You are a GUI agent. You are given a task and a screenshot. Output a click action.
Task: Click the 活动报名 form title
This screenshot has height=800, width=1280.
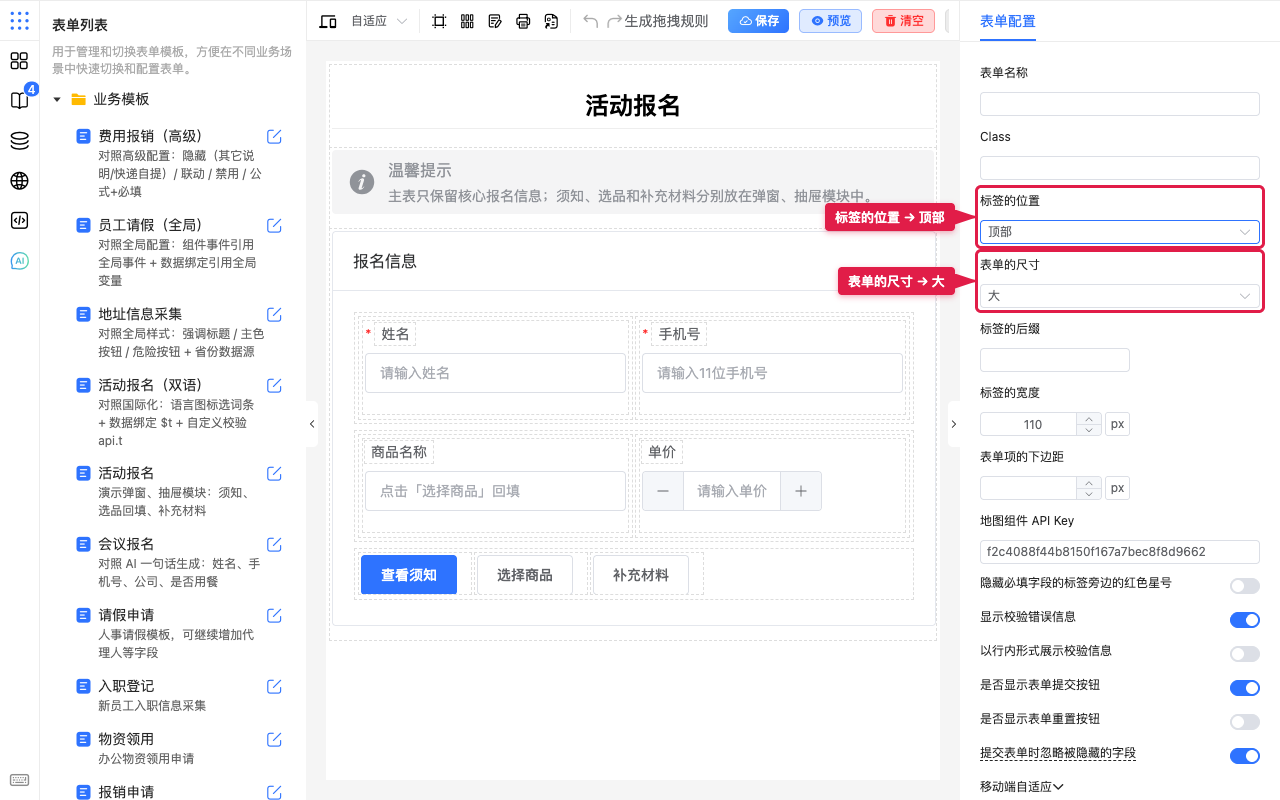coord(633,106)
